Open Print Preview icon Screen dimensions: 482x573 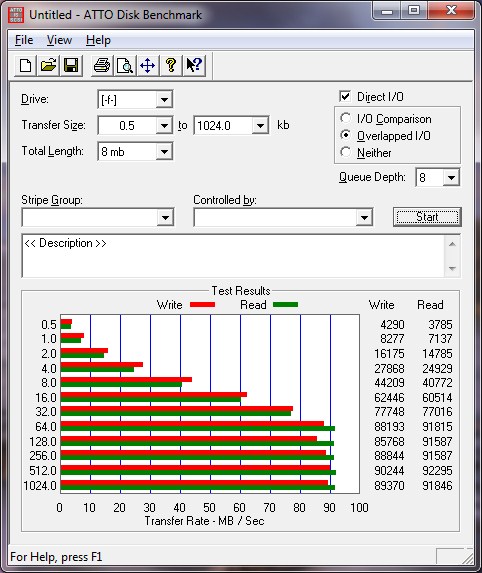125,66
